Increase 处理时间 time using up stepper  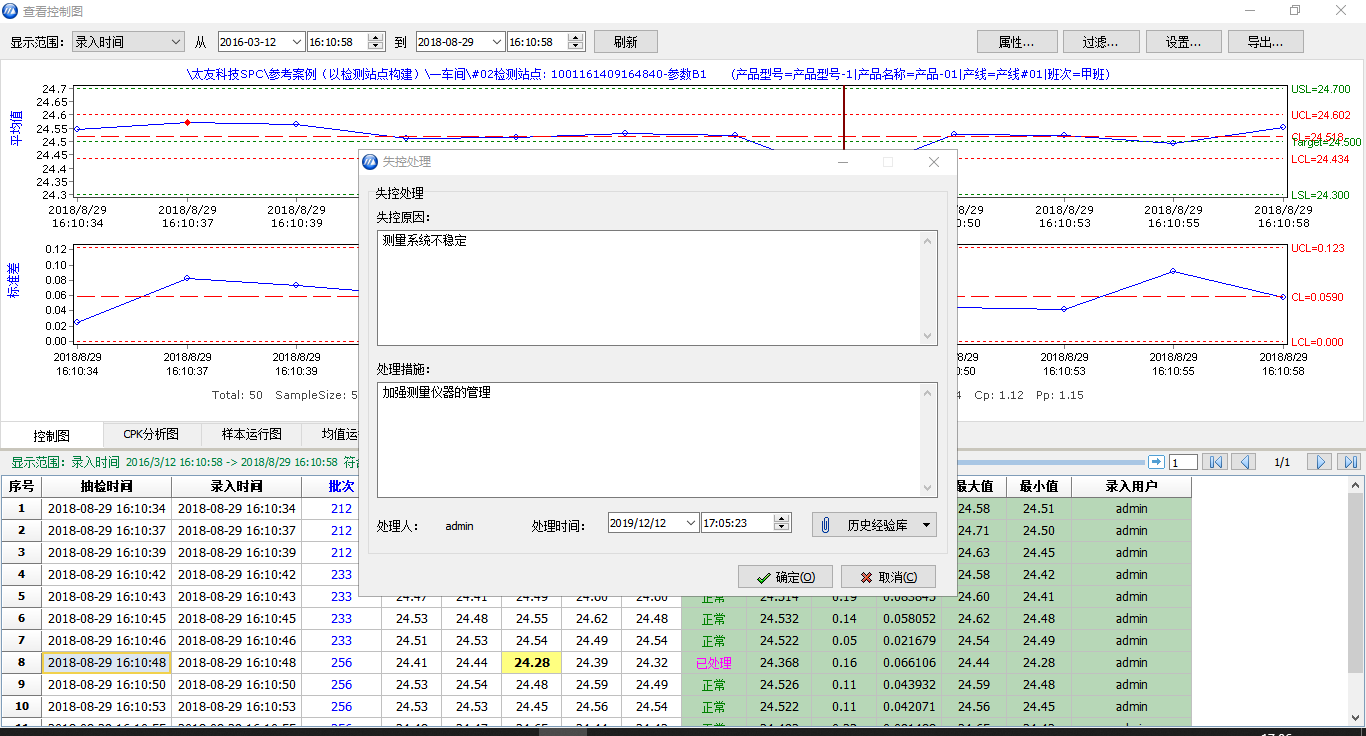coord(782,518)
